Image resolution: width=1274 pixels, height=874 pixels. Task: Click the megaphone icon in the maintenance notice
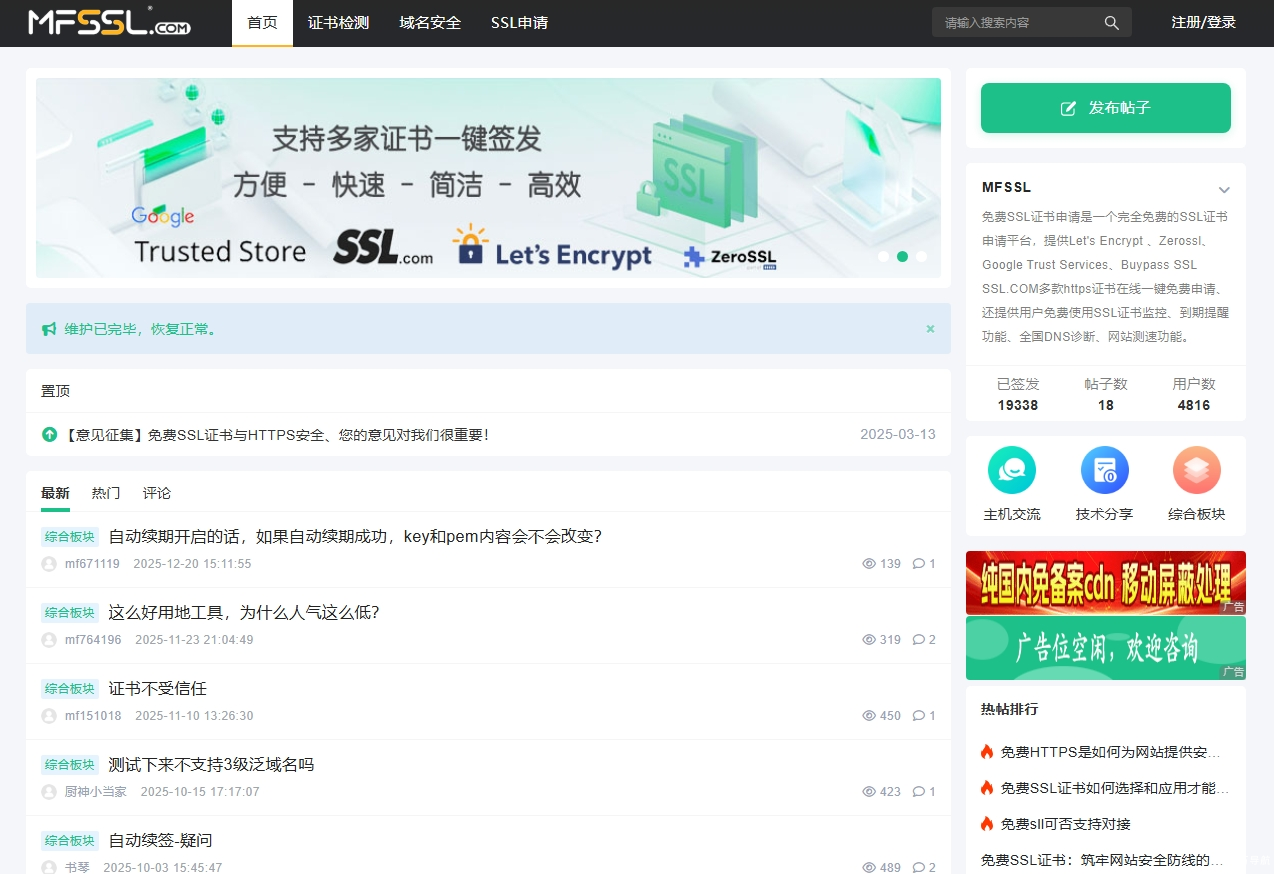tap(48, 328)
